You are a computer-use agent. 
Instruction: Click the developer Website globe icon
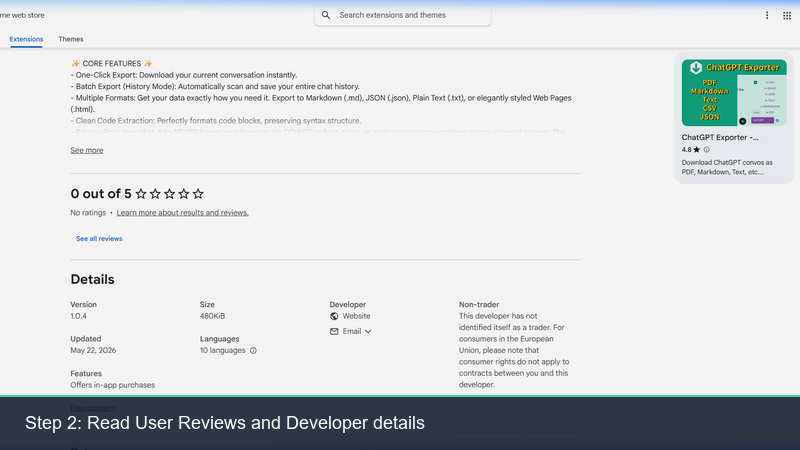(x=334, y=316)
